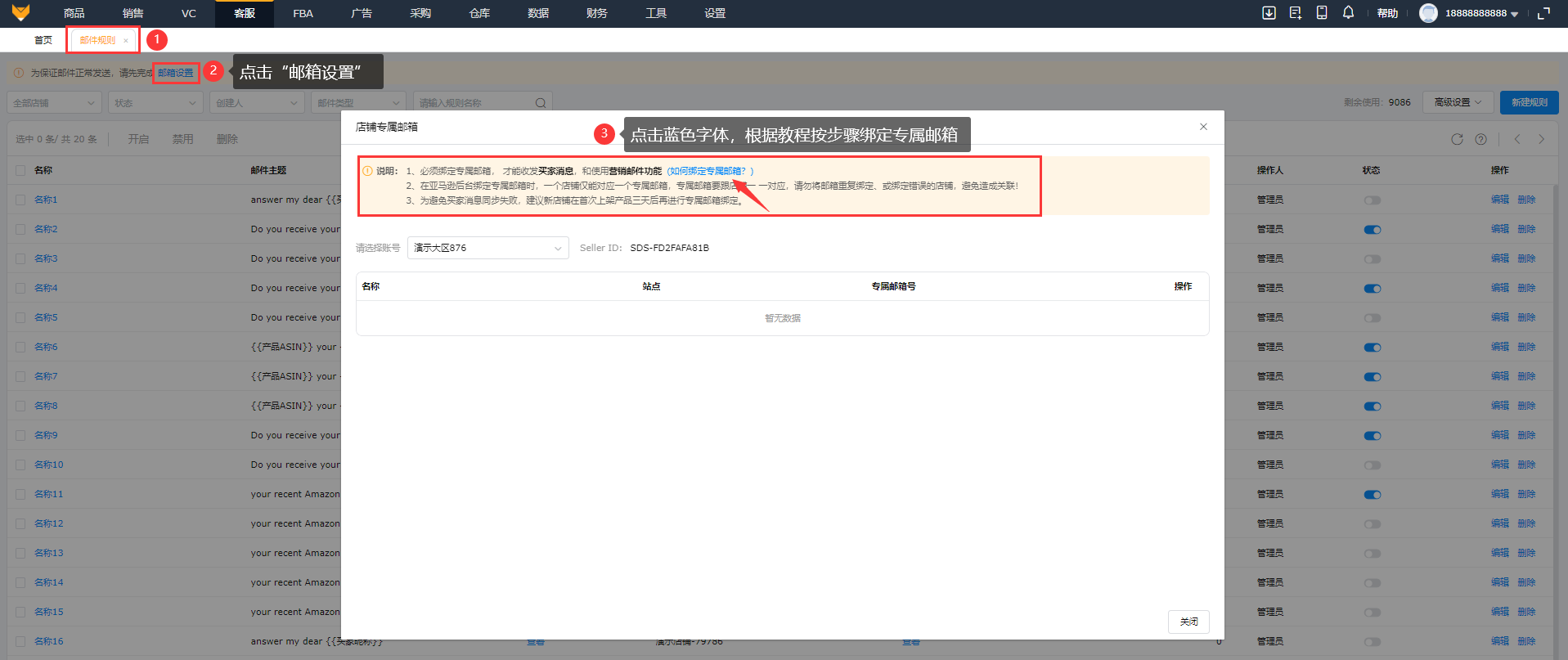Toggle the status switch for 名称1

point(1373,200)
